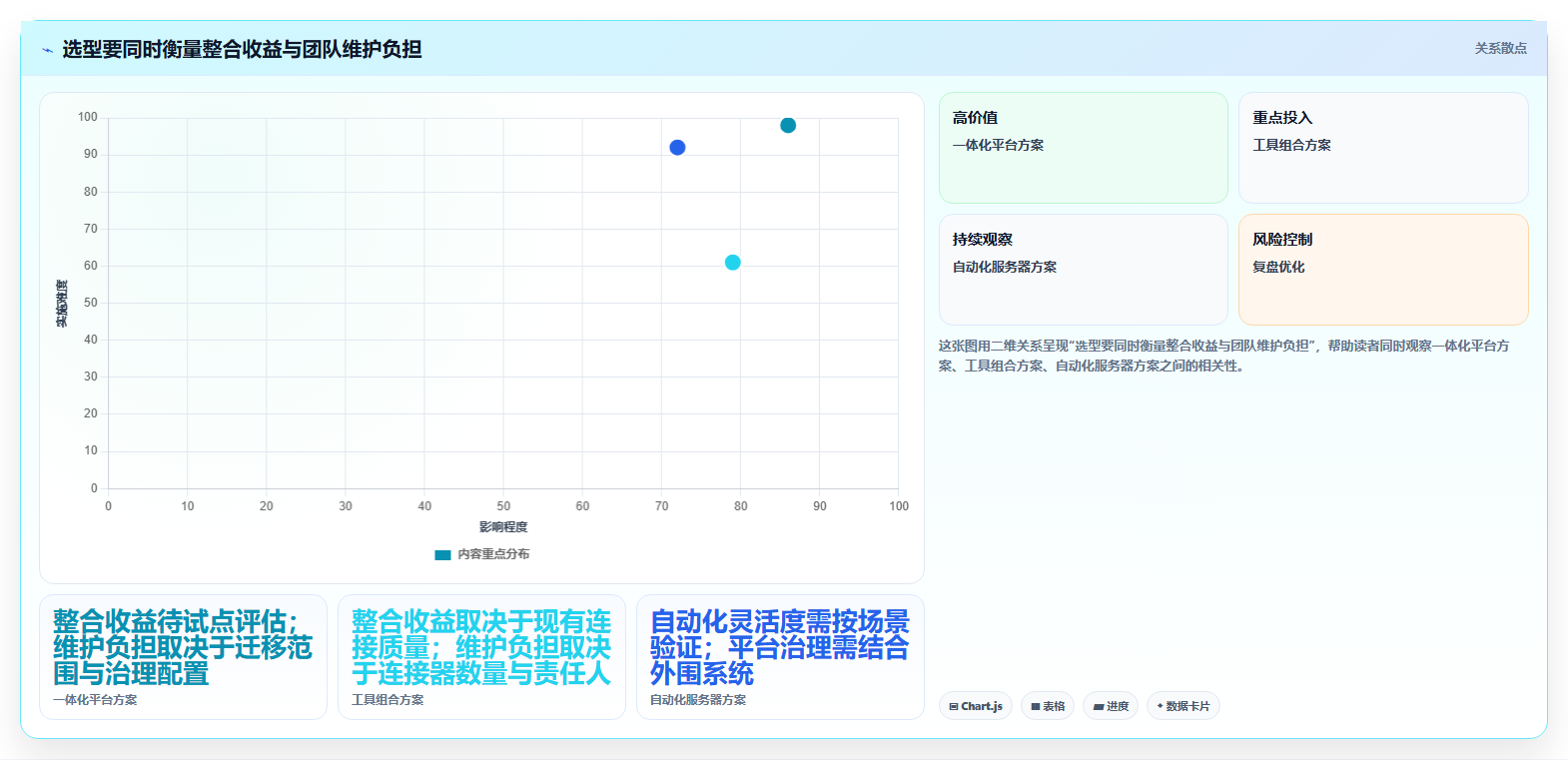This screenshot has height=760, width=1568.
Task: Click the 进度 tag
Action: 1111,706
